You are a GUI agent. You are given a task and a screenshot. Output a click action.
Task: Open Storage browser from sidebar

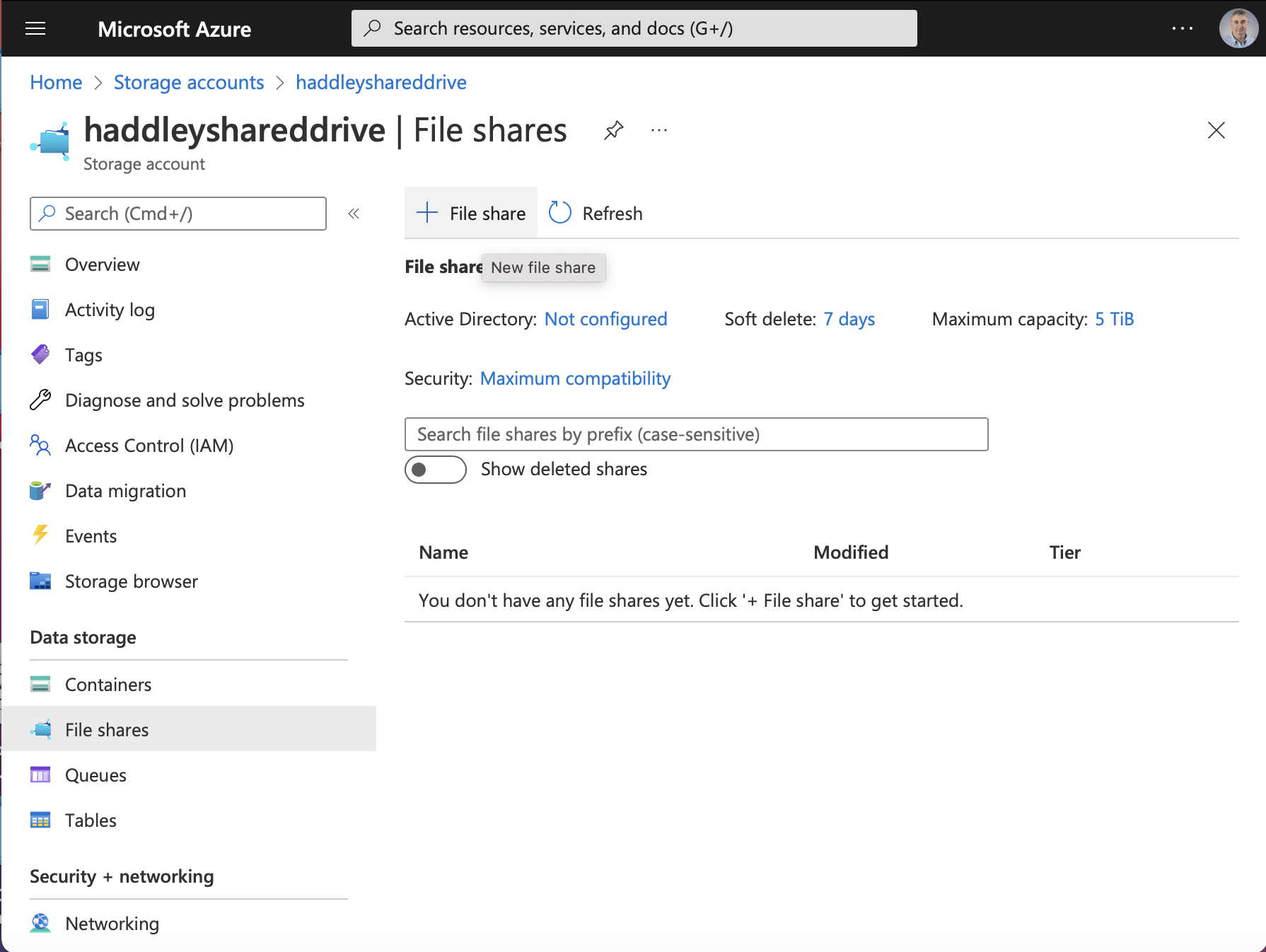click(131, 581)
